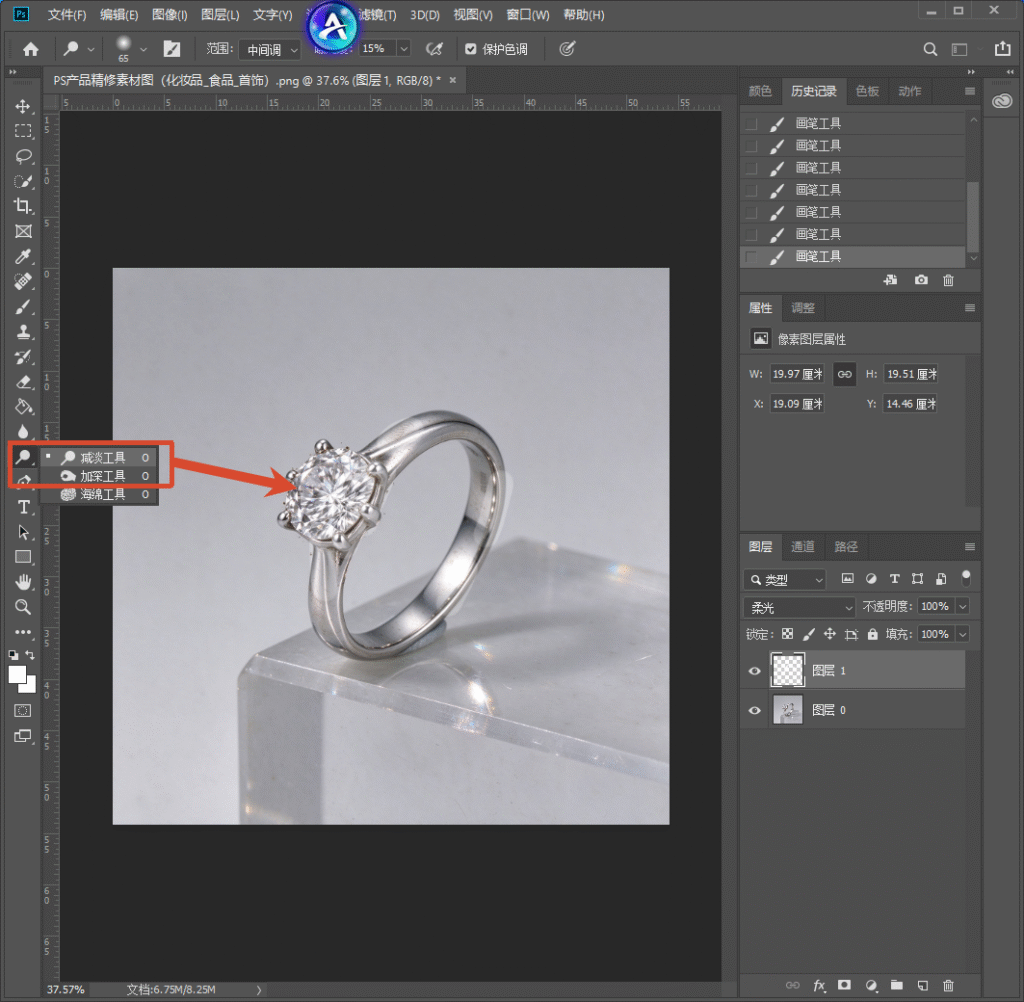
Task: Open the 文件(F) menu
Action: click(67, 14)
